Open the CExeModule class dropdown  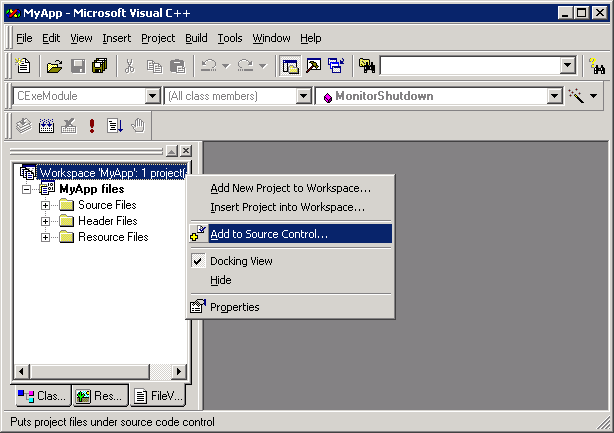(153, 96)
